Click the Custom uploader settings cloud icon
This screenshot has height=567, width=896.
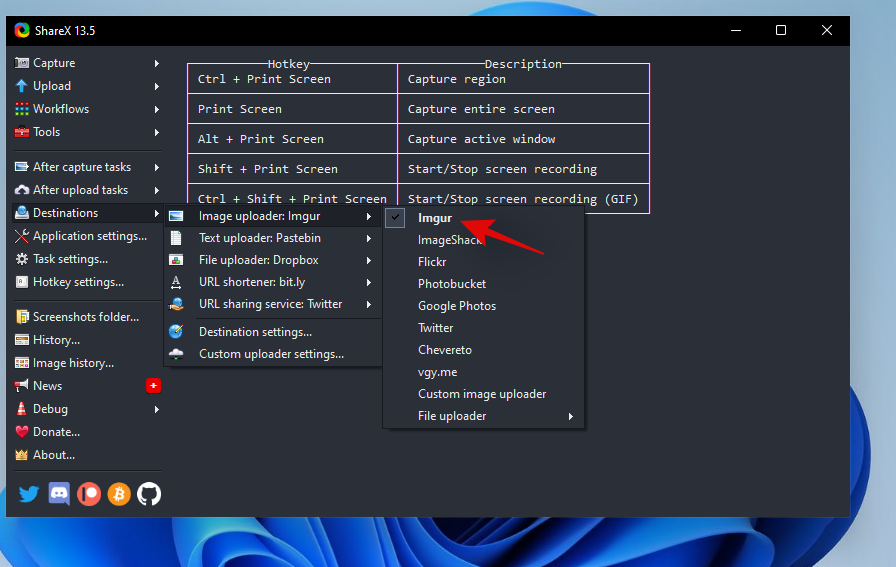click(x=176, y=354)
